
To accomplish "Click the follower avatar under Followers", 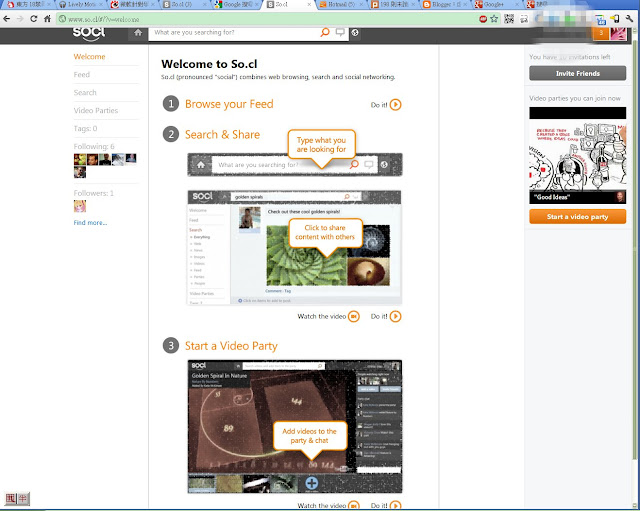I will pos(80,206).
